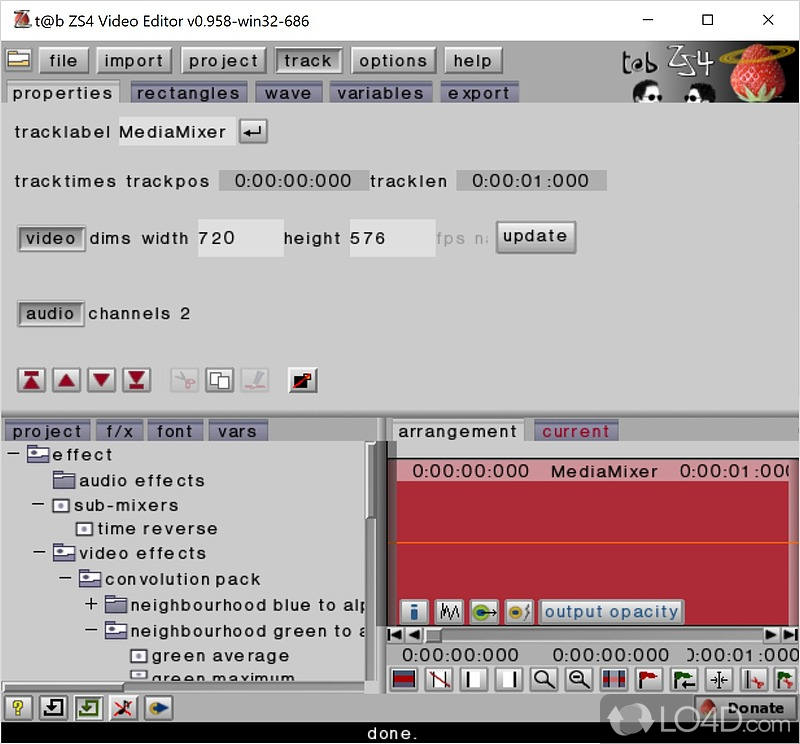Click the copy track icon
The image size is (800, 744).
click(x=219, y=380)
